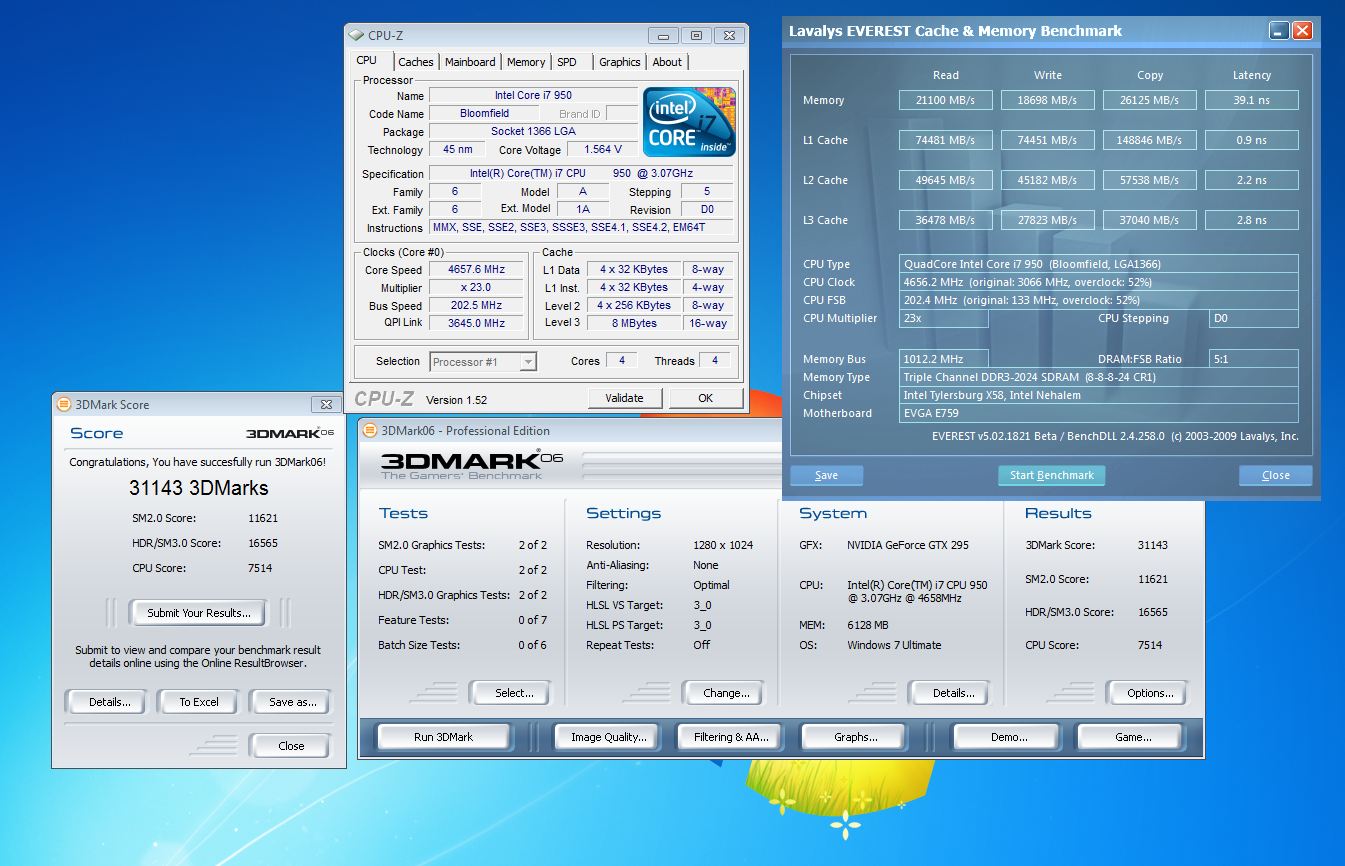The height and width of the screenshot is (866, 1345).
Task: Click the Intel Core i7 logo in CPU-Z
Action: coord(689,121)
